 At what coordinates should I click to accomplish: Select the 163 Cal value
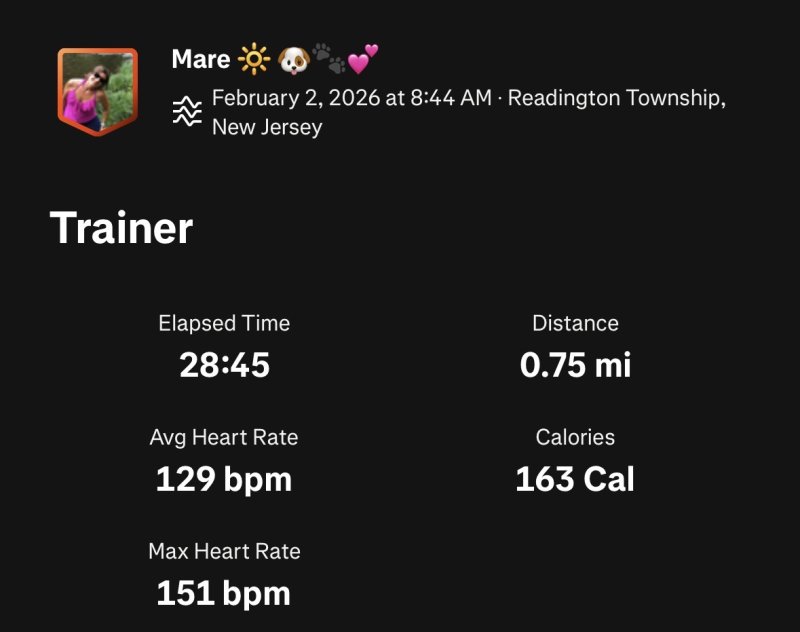[x=575, y=480]
